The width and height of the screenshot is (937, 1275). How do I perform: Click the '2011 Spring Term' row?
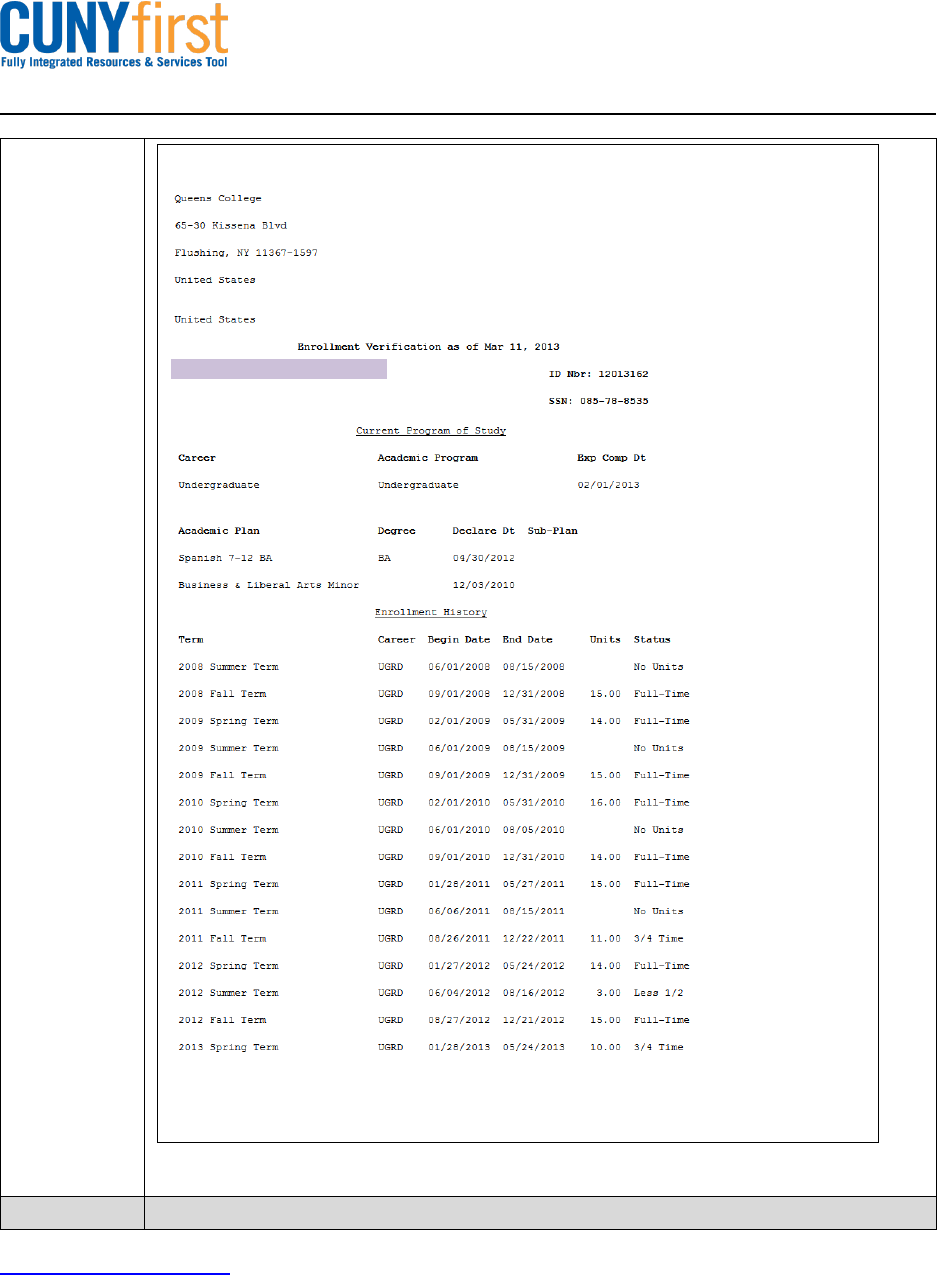click(434, 884)
